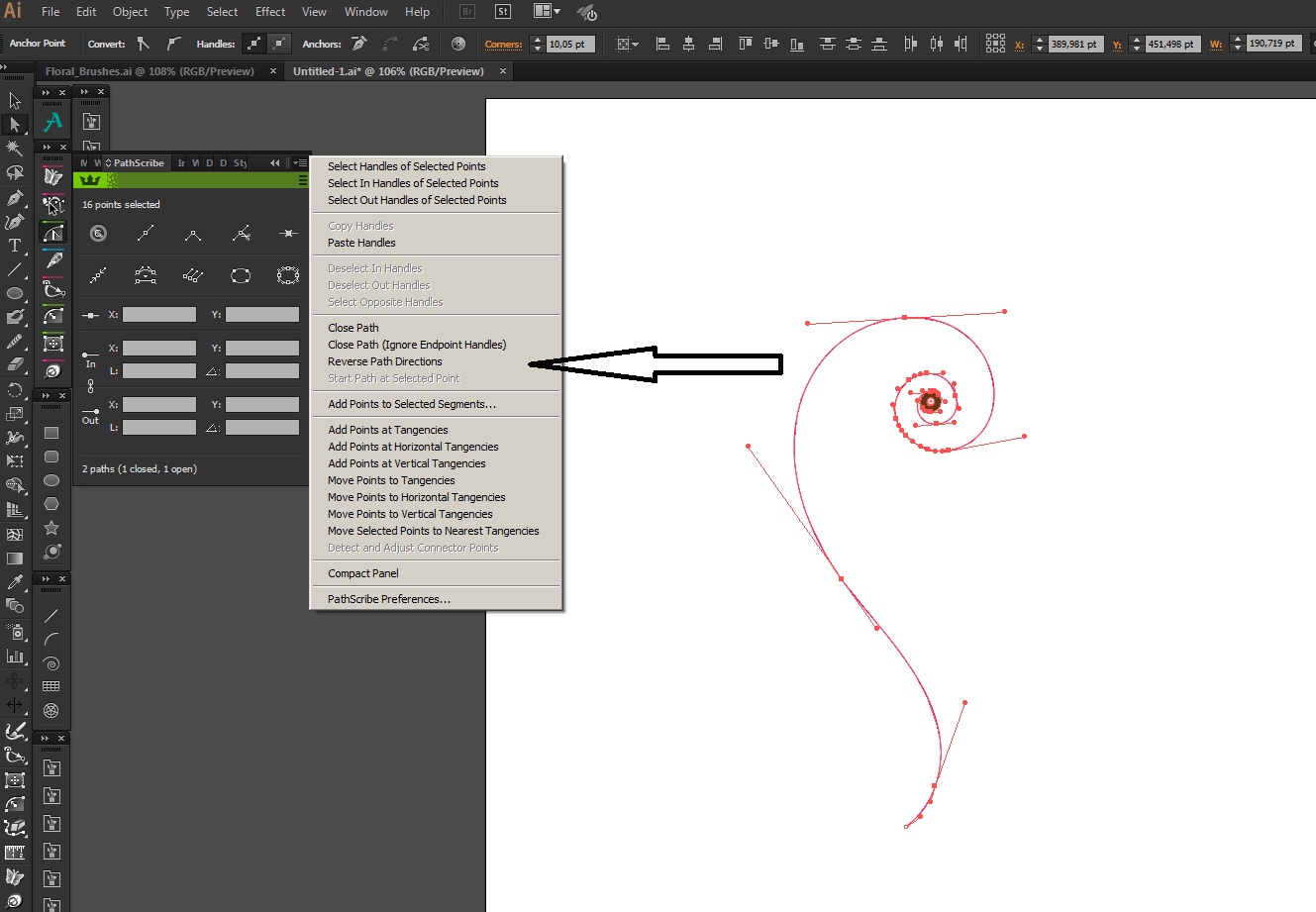Open the Corners options link
The height and width of the screenshot is (912, 1316).
(x=503, y=44)
